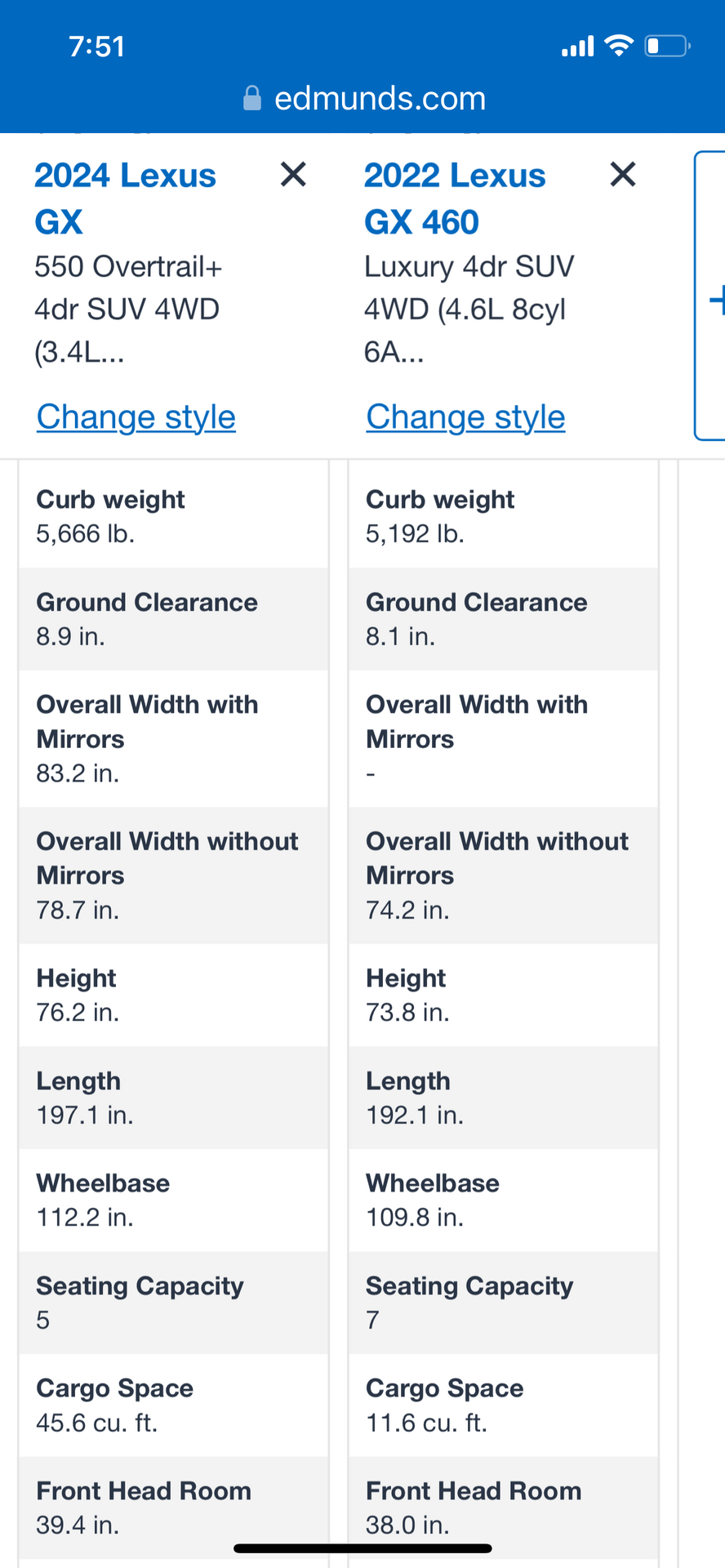Tap the battery indicator icon
The height and width of the screenshot is (1568, 725).
coord(668,46)
